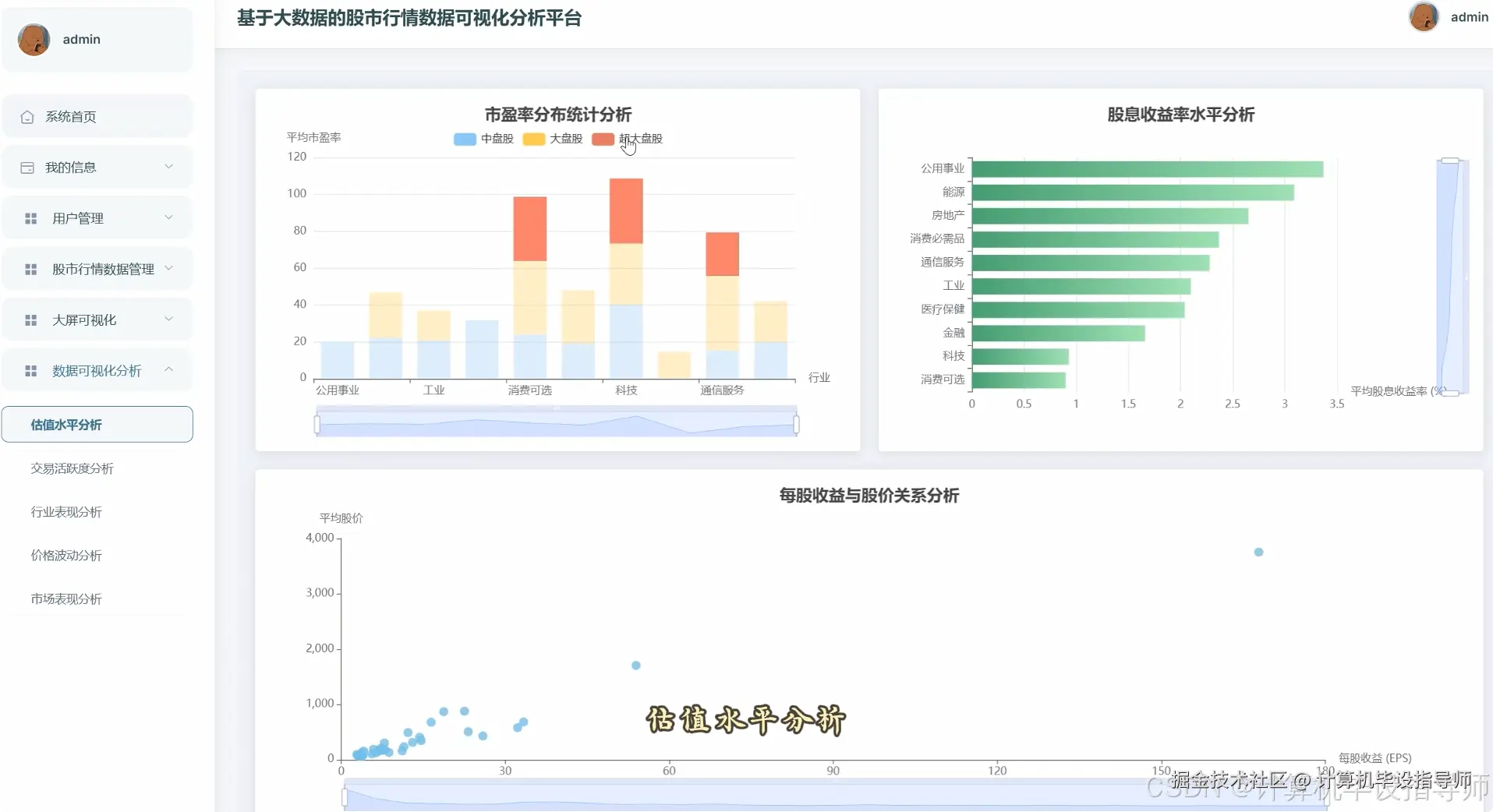Click the 每股收益与股价关系分析 title

coord(869,496)
